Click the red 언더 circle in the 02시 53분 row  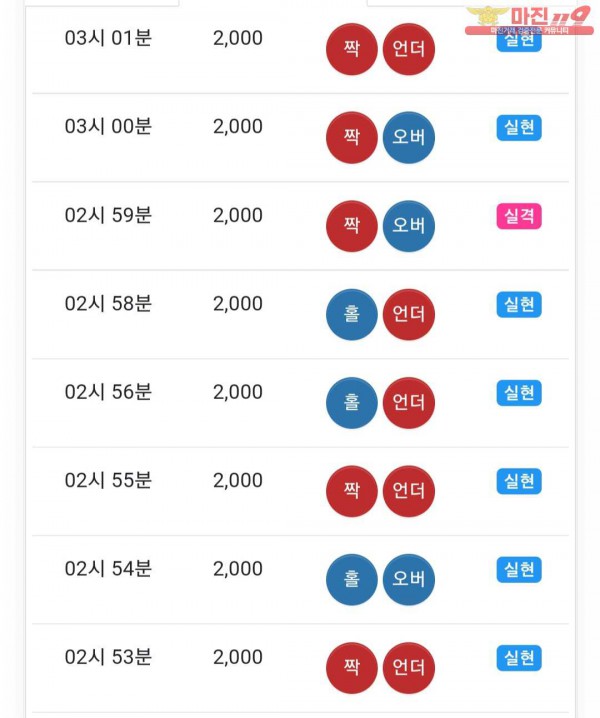click(x=409, y=668)
